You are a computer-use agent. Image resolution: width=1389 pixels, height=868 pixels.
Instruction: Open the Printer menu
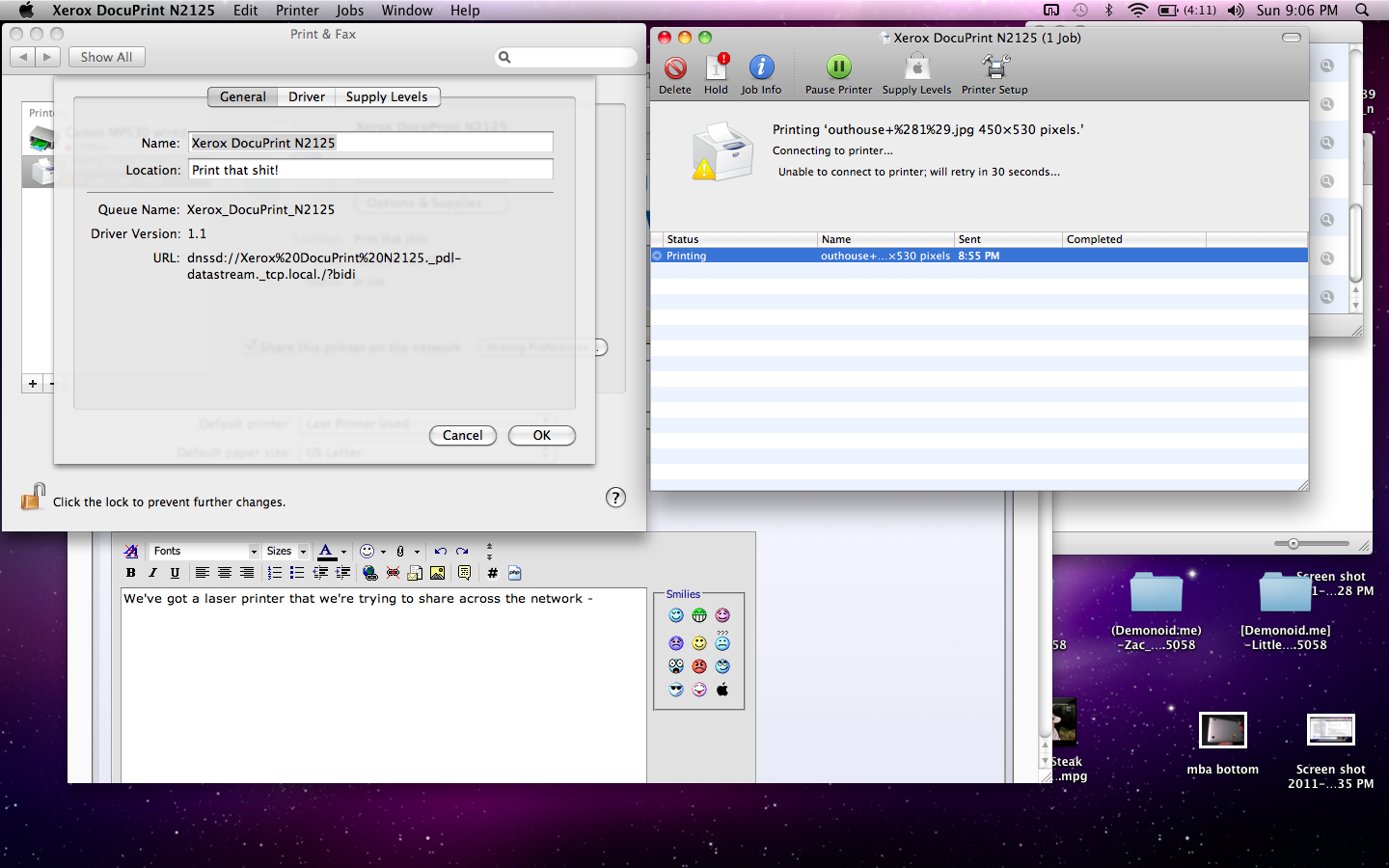[x=297, y=11]
